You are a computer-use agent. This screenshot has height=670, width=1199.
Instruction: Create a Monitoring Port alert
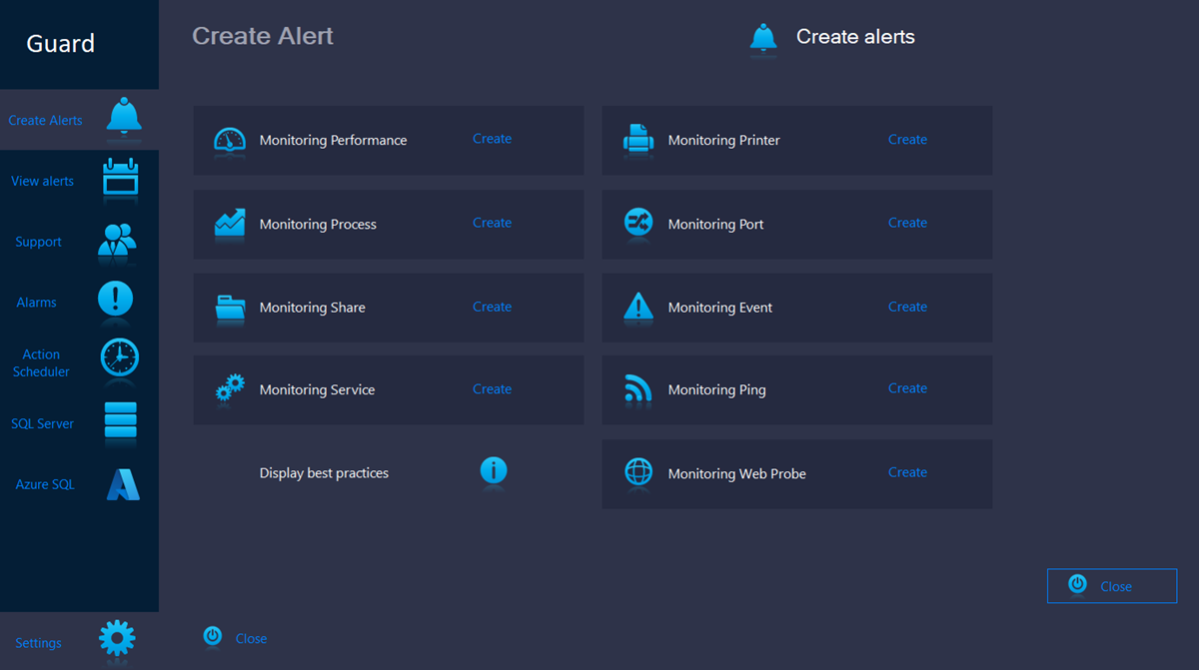point(908,223)
